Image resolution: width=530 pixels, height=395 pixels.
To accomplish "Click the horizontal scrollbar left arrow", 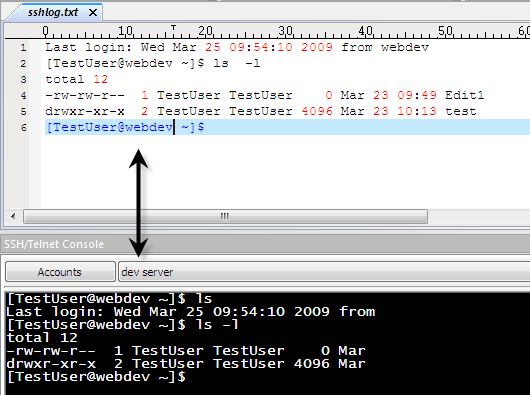I will [x=13, y=216].
